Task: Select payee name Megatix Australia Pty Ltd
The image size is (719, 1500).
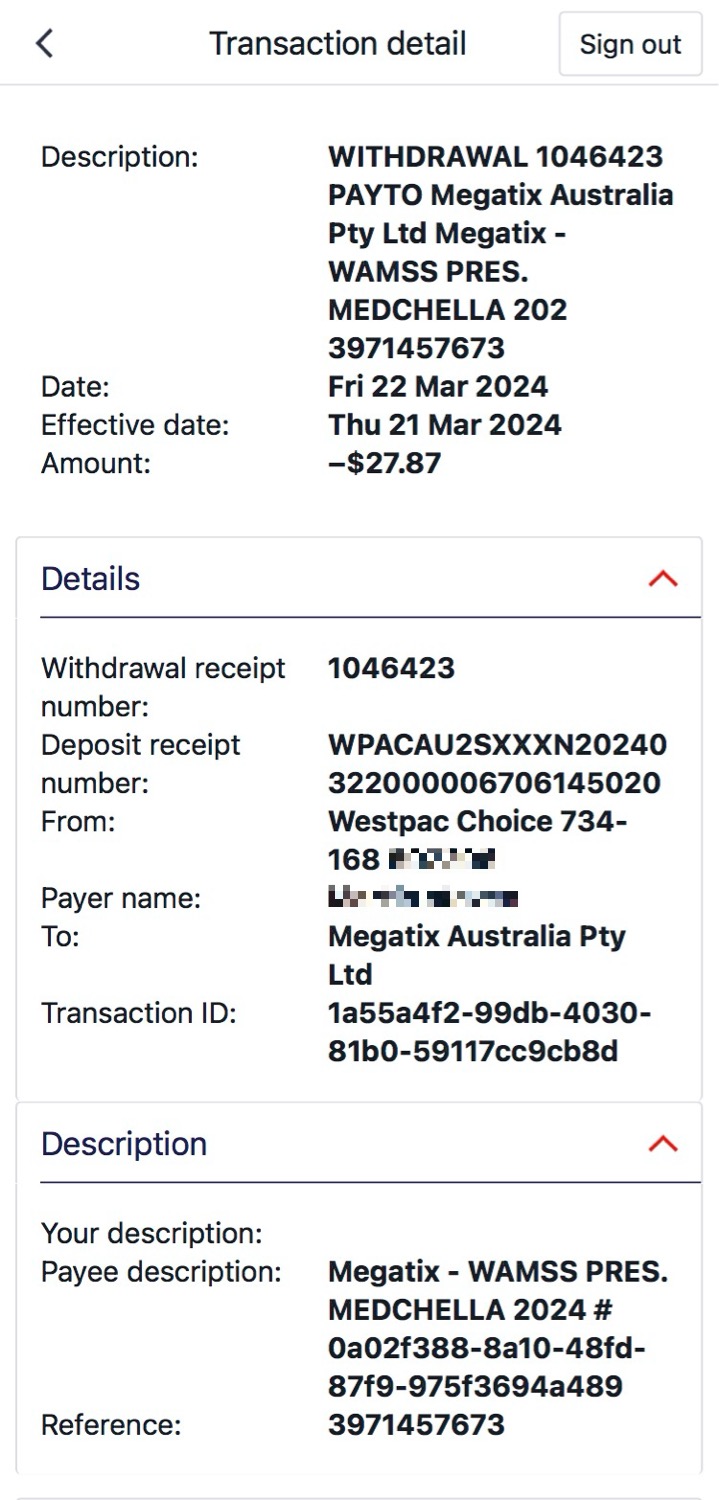Action: (476, 955)
